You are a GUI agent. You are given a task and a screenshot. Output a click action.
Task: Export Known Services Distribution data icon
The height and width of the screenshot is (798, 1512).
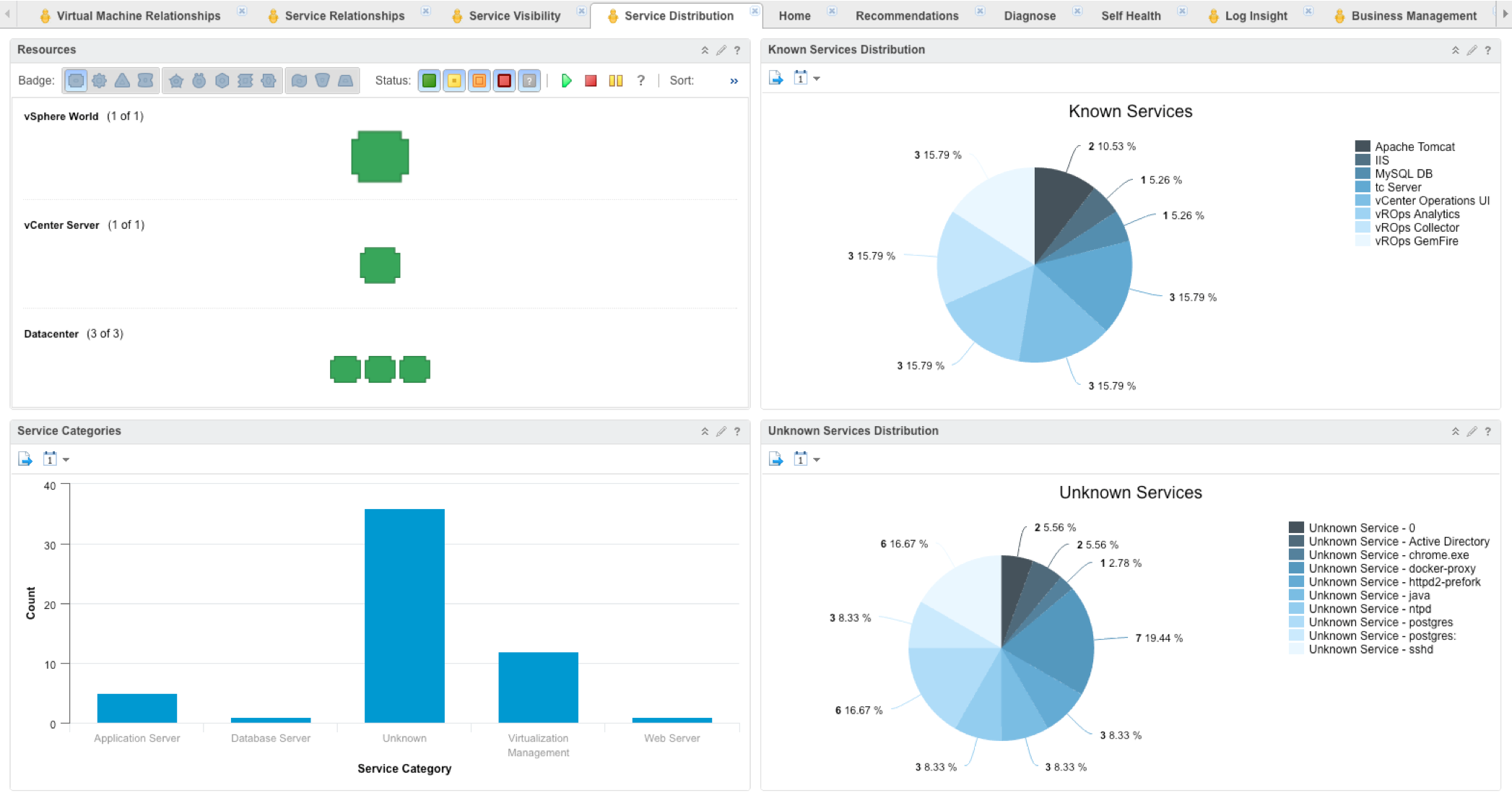(776, 78)
